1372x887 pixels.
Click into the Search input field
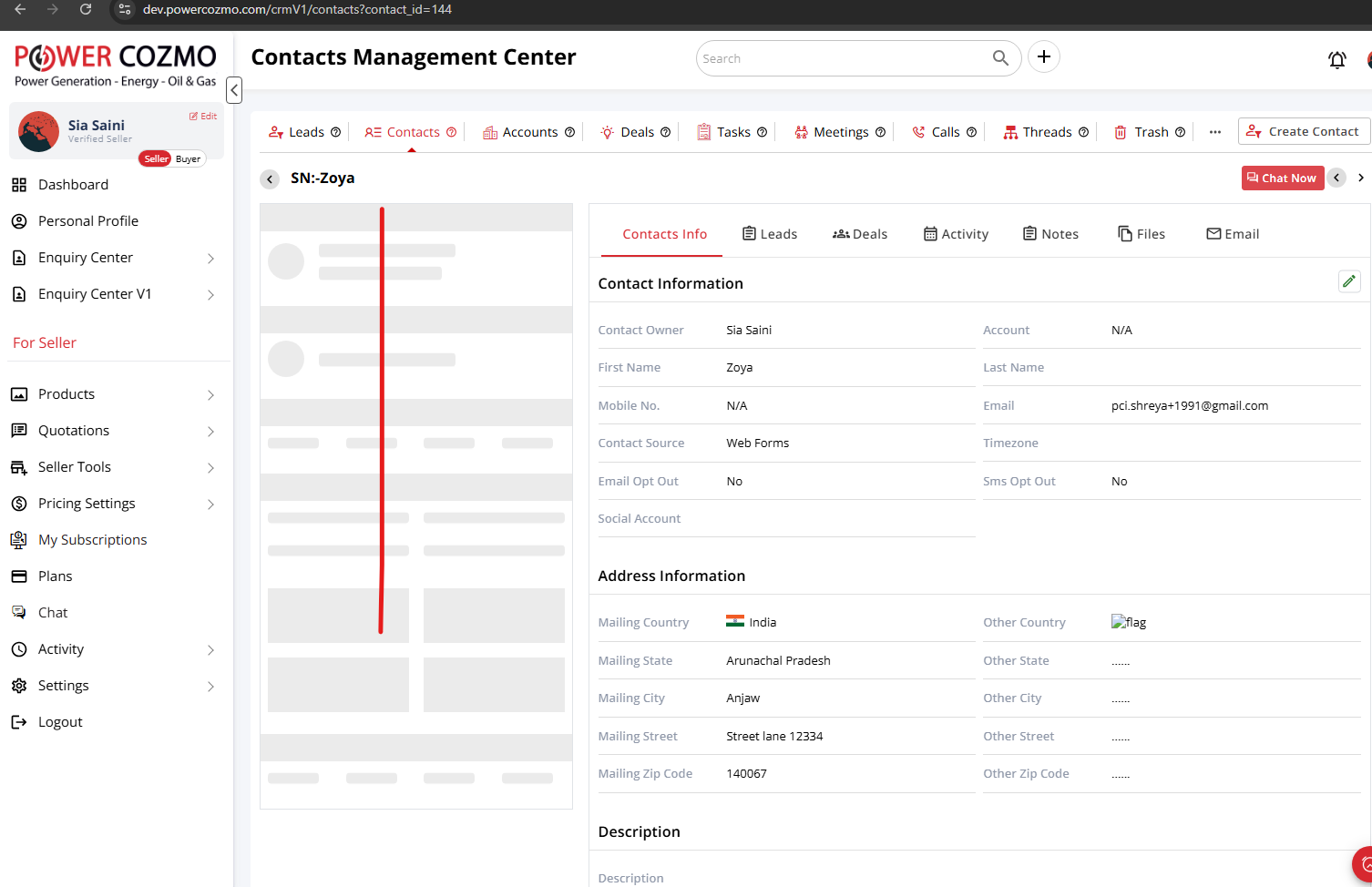click(843, 58)
